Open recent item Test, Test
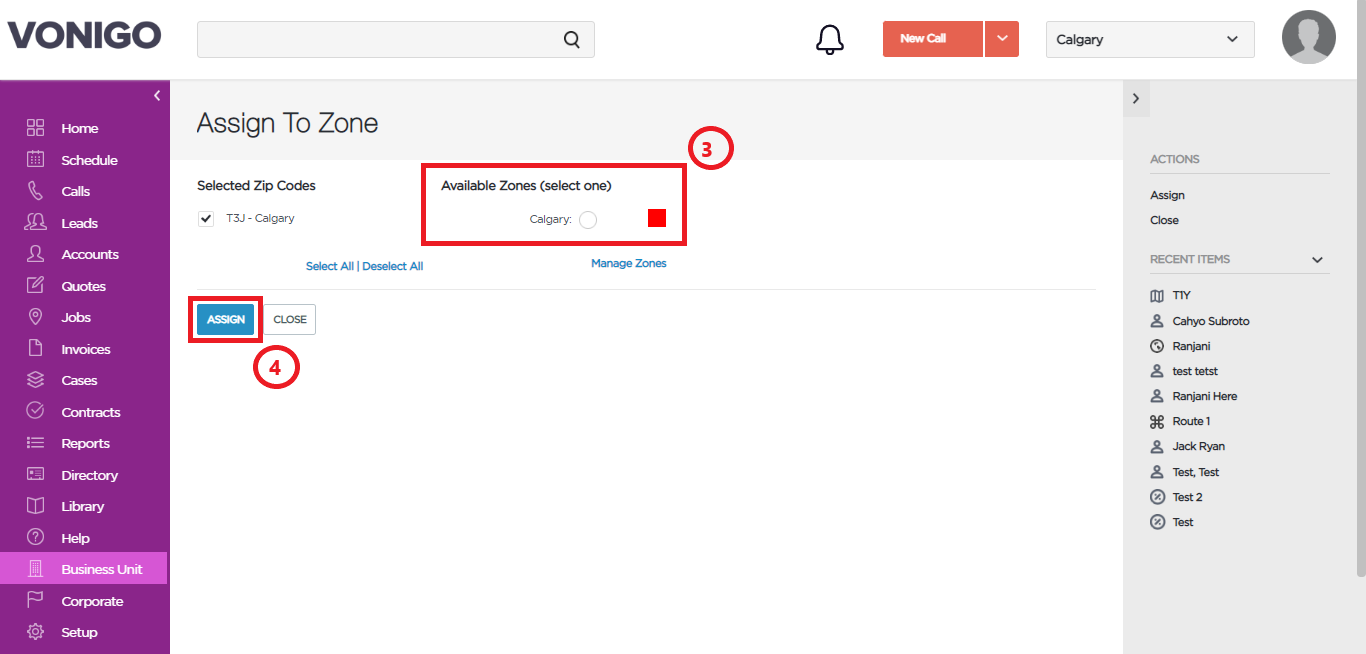The image size is (1366, 654). click(1196, 472)
